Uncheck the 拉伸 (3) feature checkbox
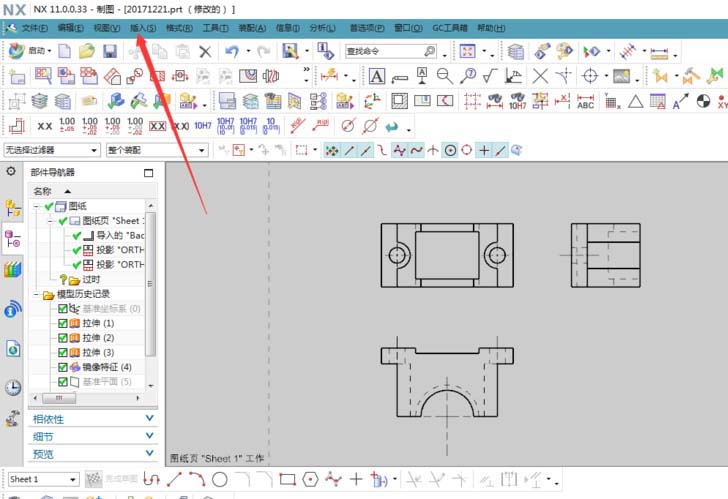 point(63,353)
